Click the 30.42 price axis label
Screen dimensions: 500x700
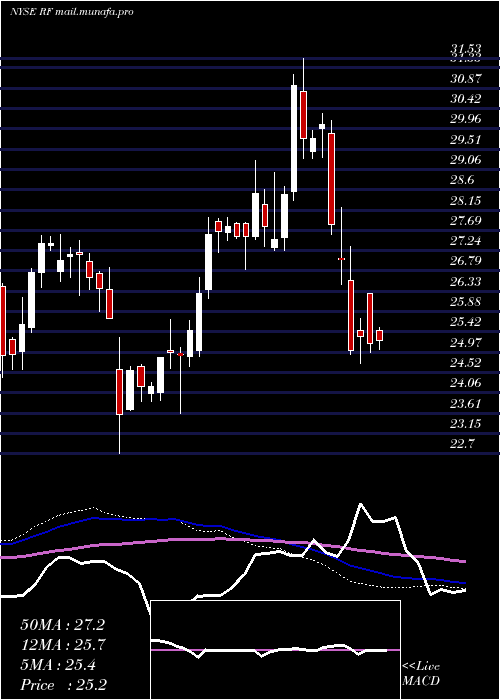[x=466, y=99]
